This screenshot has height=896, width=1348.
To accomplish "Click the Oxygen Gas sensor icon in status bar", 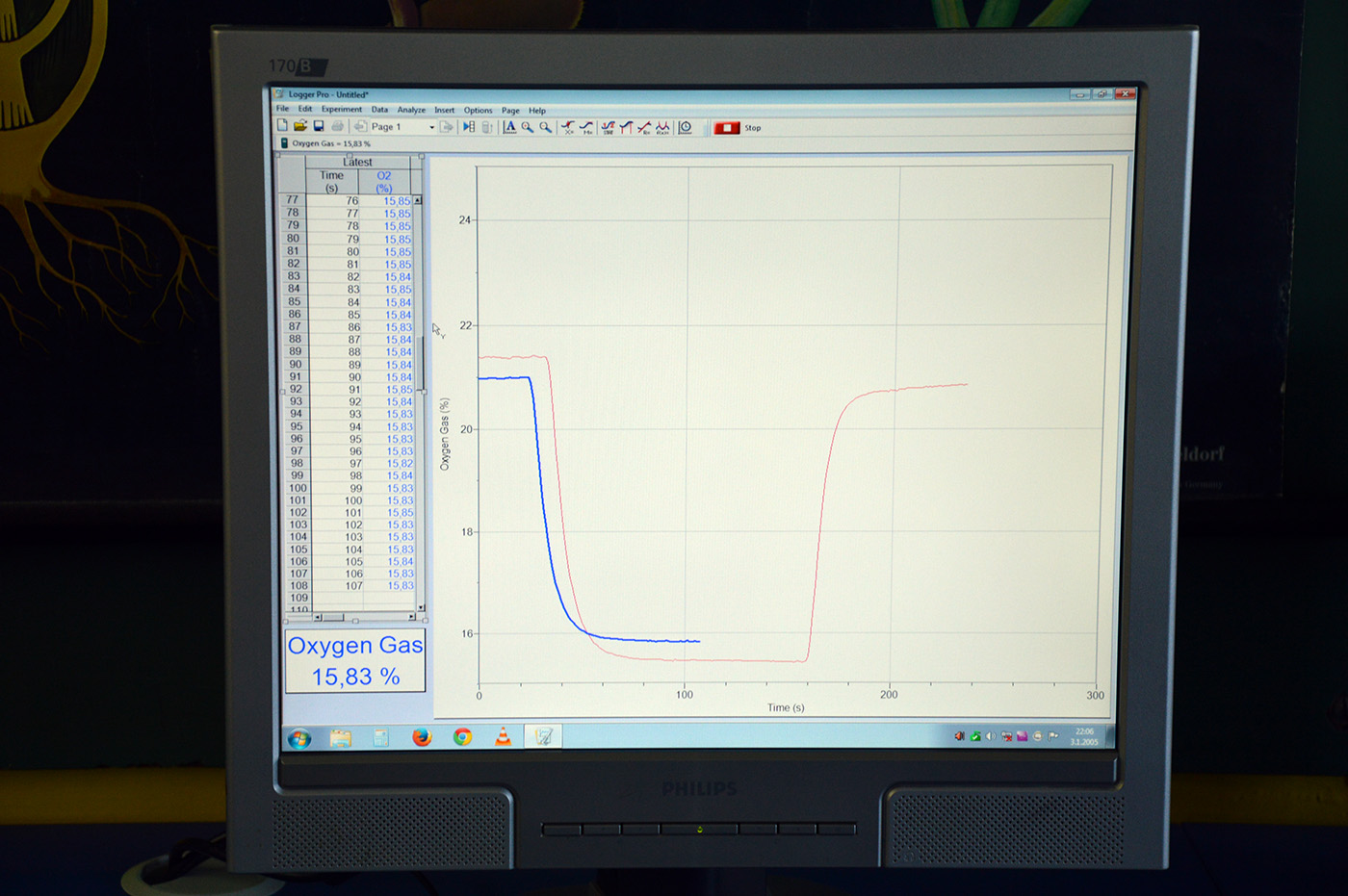I will tap(284, 142).
